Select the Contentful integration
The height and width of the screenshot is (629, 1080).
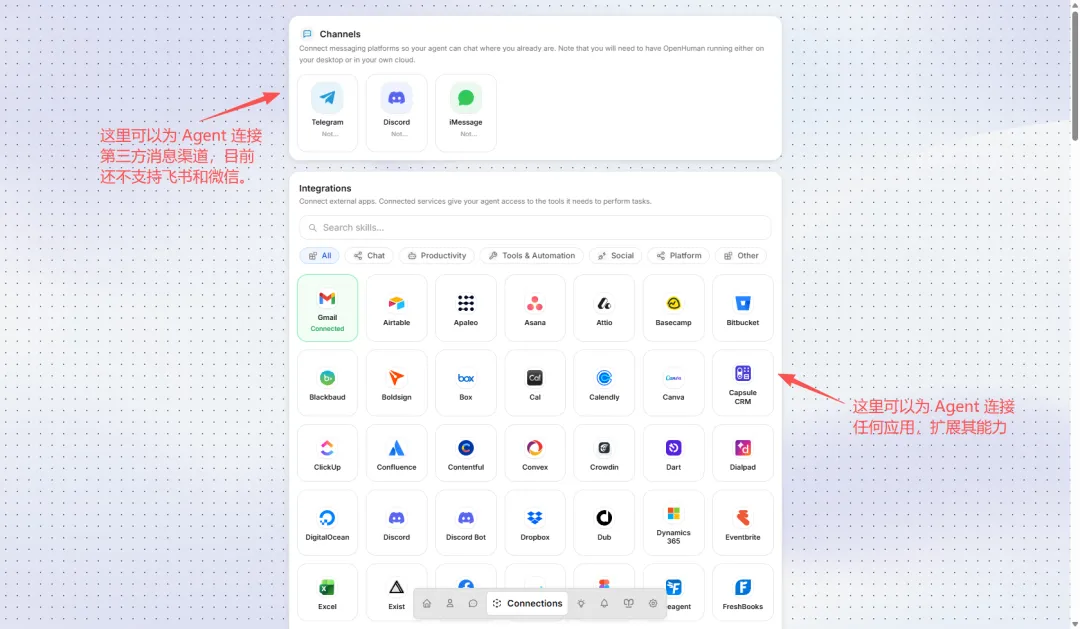466,453
